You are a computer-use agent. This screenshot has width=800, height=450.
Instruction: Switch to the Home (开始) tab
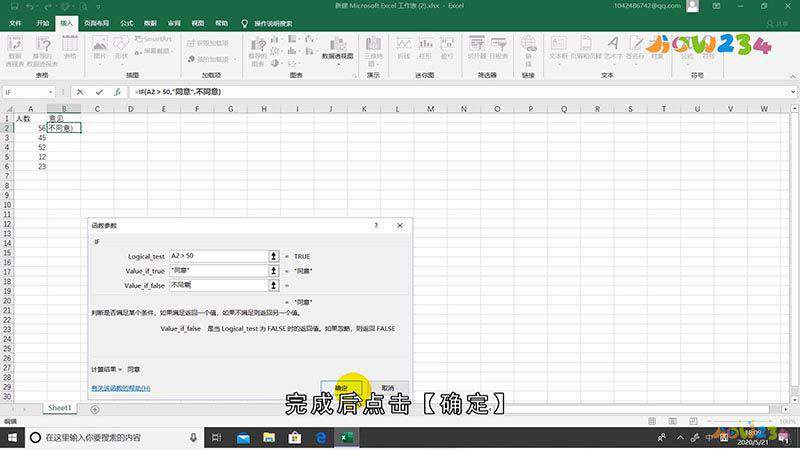pos(42,23)
